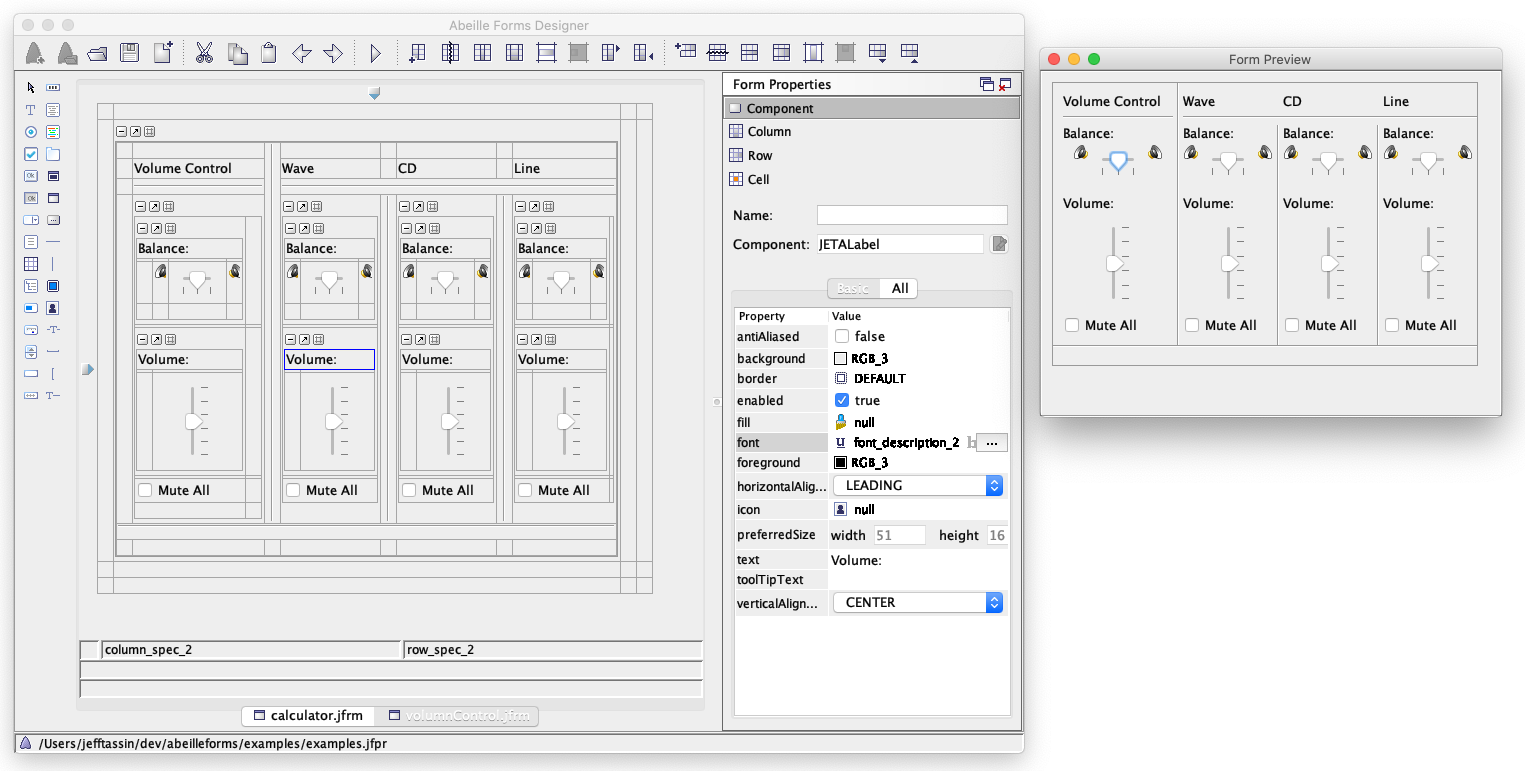
Task: Switch to the volumnControl.jfrm tab
Action: [x=459, y=716]
